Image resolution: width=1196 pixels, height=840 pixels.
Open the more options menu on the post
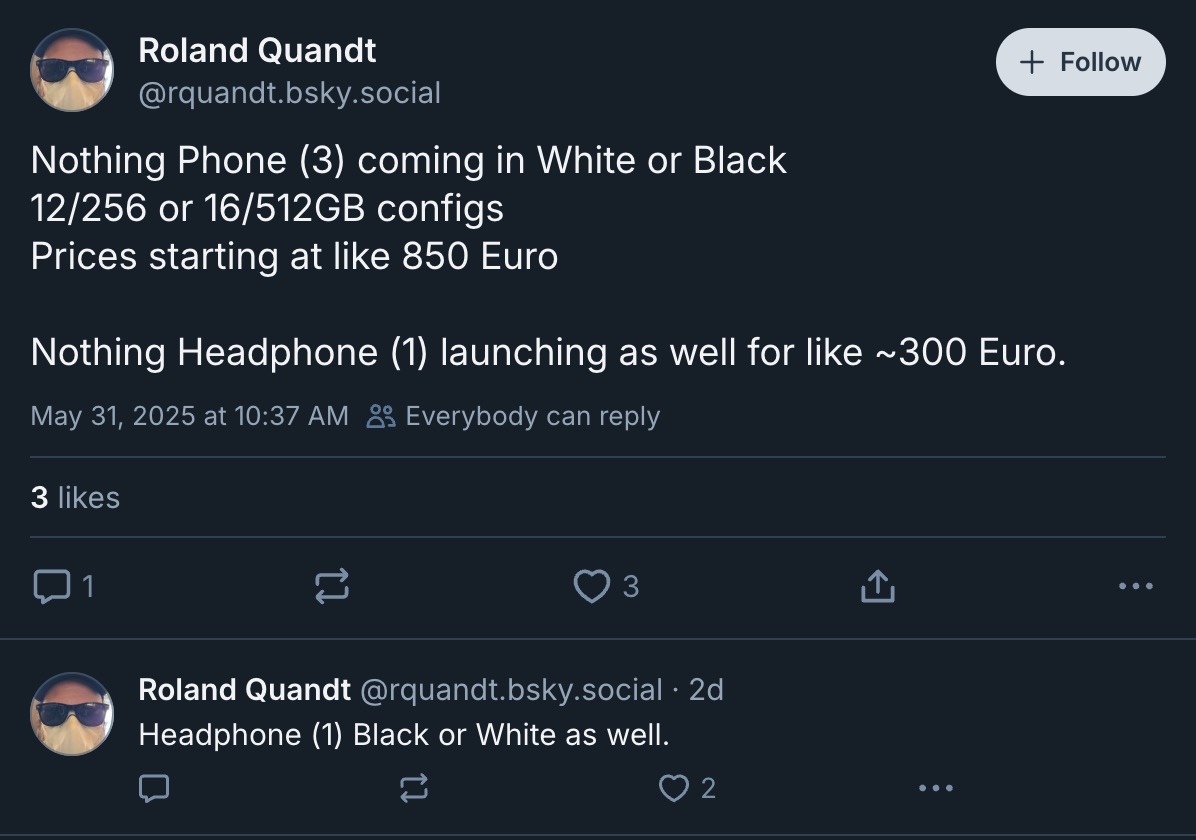click(1135, 587)
